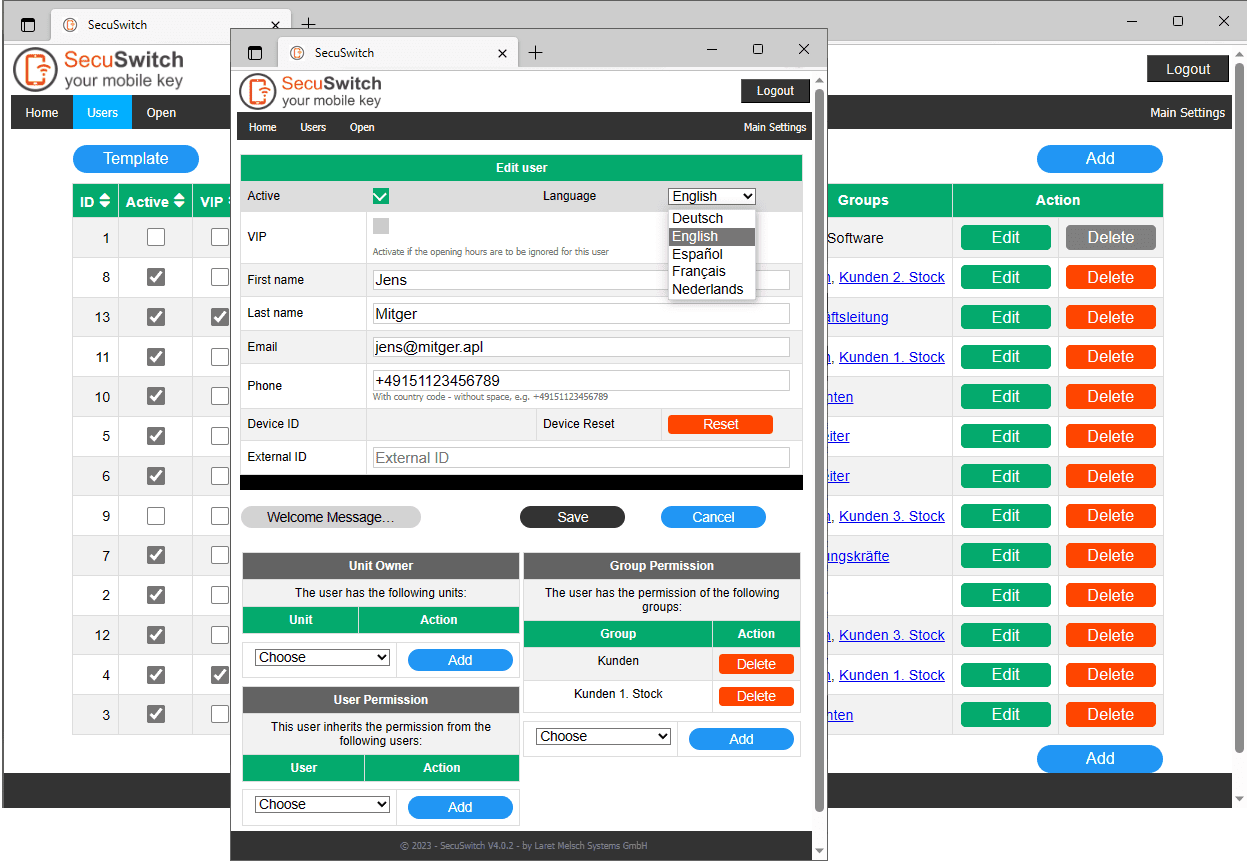Image resolution: width=1250 pixels, height=863 pixels.
Task: Click the front window scrollbar up arrow
Action: point(820,80)
